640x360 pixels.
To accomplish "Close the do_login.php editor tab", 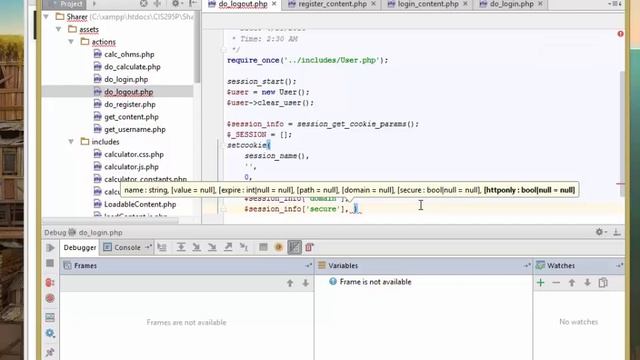I will pos(540,4).
